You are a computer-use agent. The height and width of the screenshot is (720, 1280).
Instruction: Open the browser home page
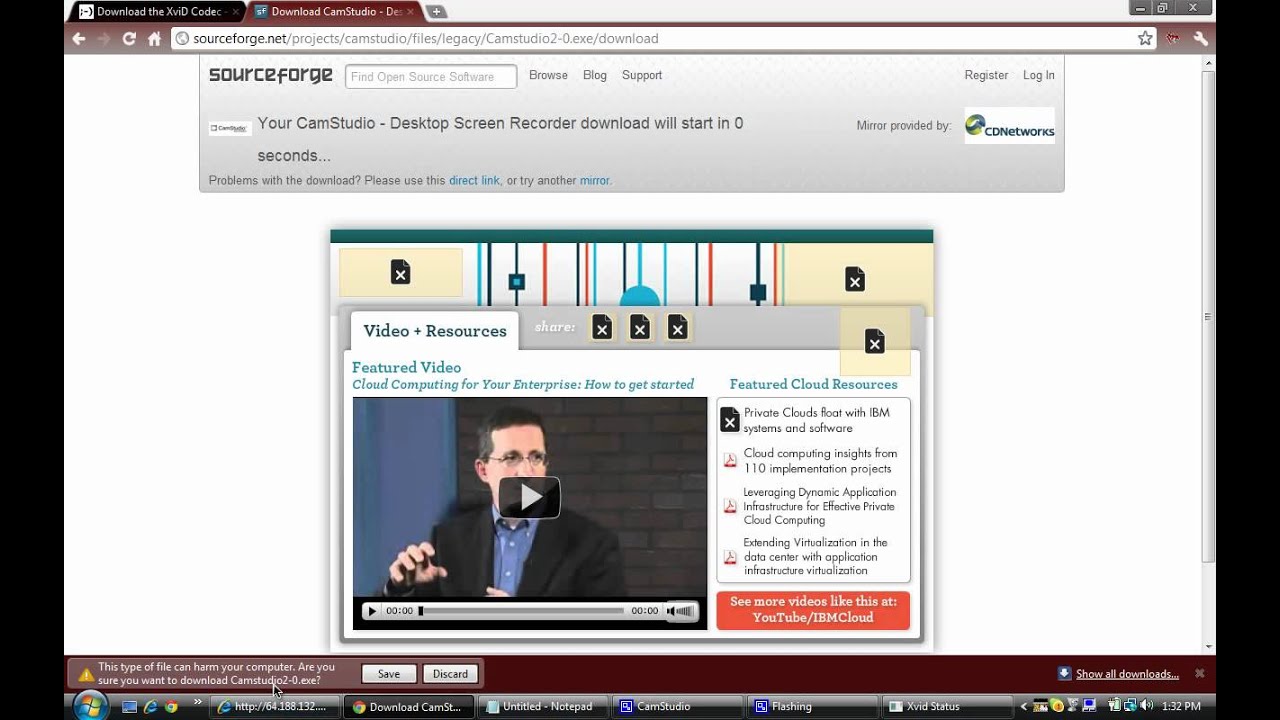point(154,39)
